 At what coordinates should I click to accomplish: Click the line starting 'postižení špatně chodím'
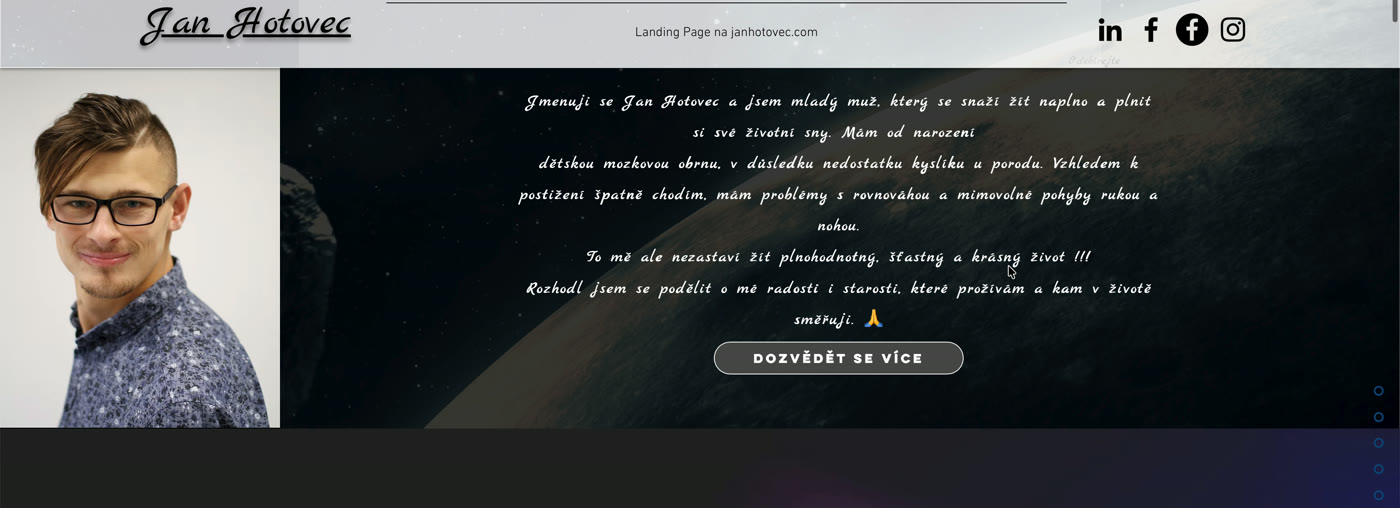tap(838, 195)
